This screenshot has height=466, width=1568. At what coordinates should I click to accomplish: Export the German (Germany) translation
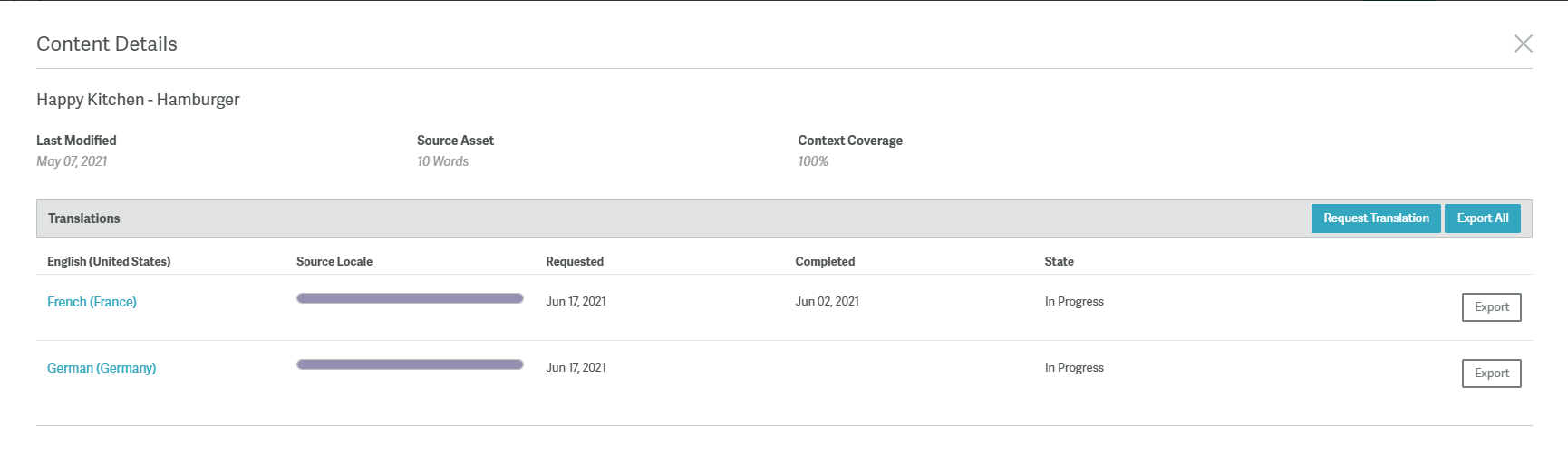point(1491,374)
